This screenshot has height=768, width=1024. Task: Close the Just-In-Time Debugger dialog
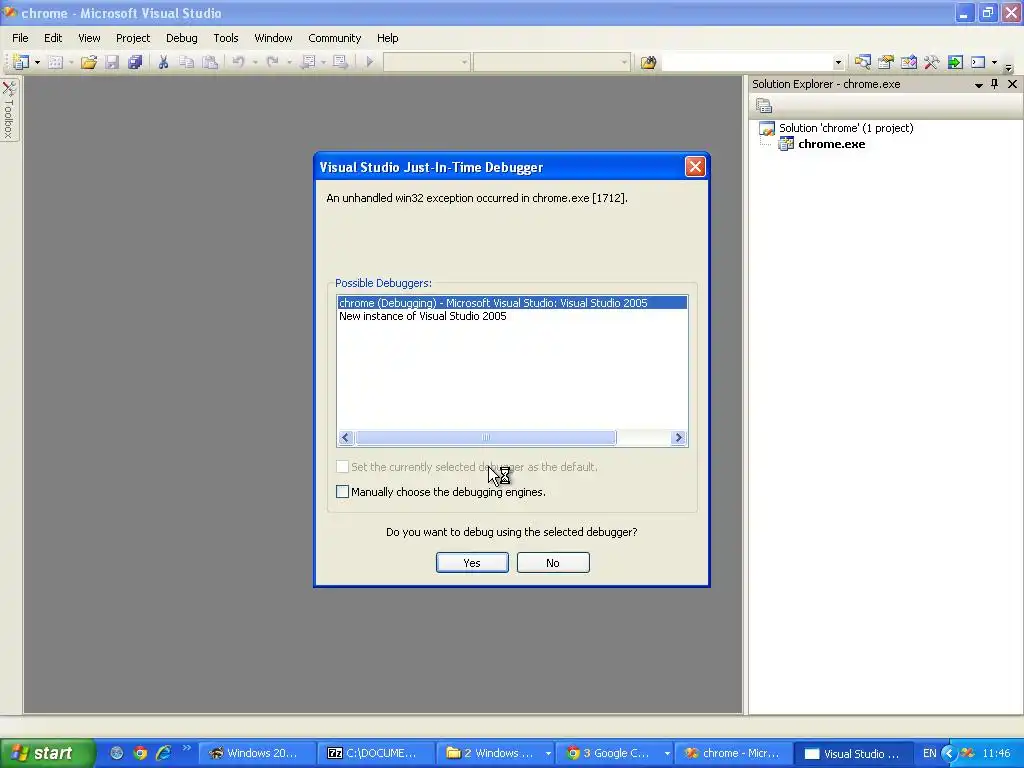pos(695,167)
